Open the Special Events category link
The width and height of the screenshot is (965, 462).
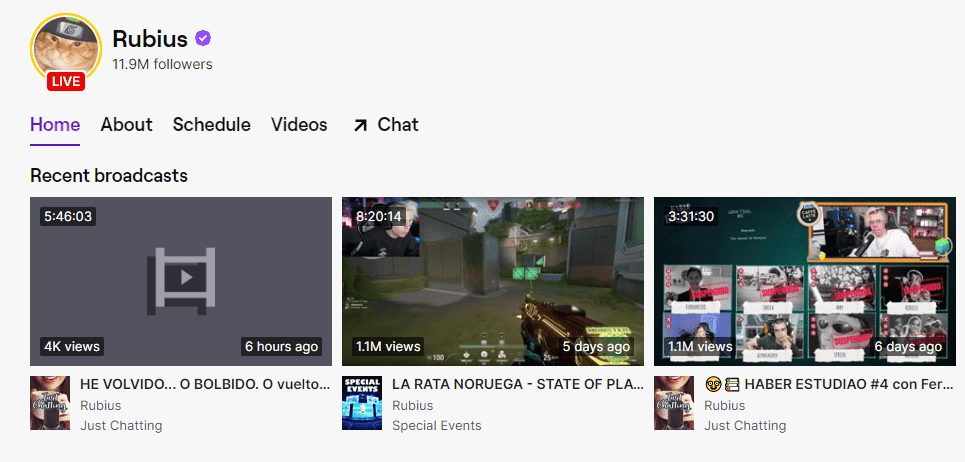pos(437,425)
